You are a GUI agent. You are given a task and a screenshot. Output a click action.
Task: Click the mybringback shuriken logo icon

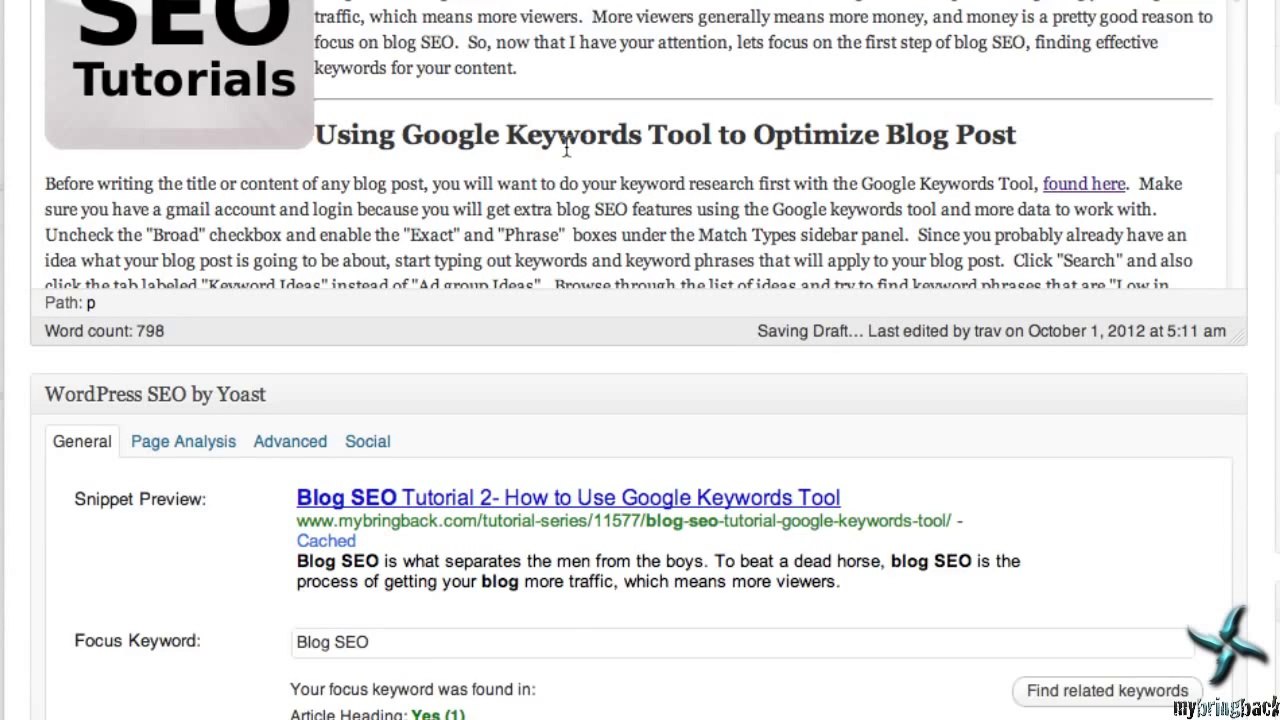[1228, 645]
